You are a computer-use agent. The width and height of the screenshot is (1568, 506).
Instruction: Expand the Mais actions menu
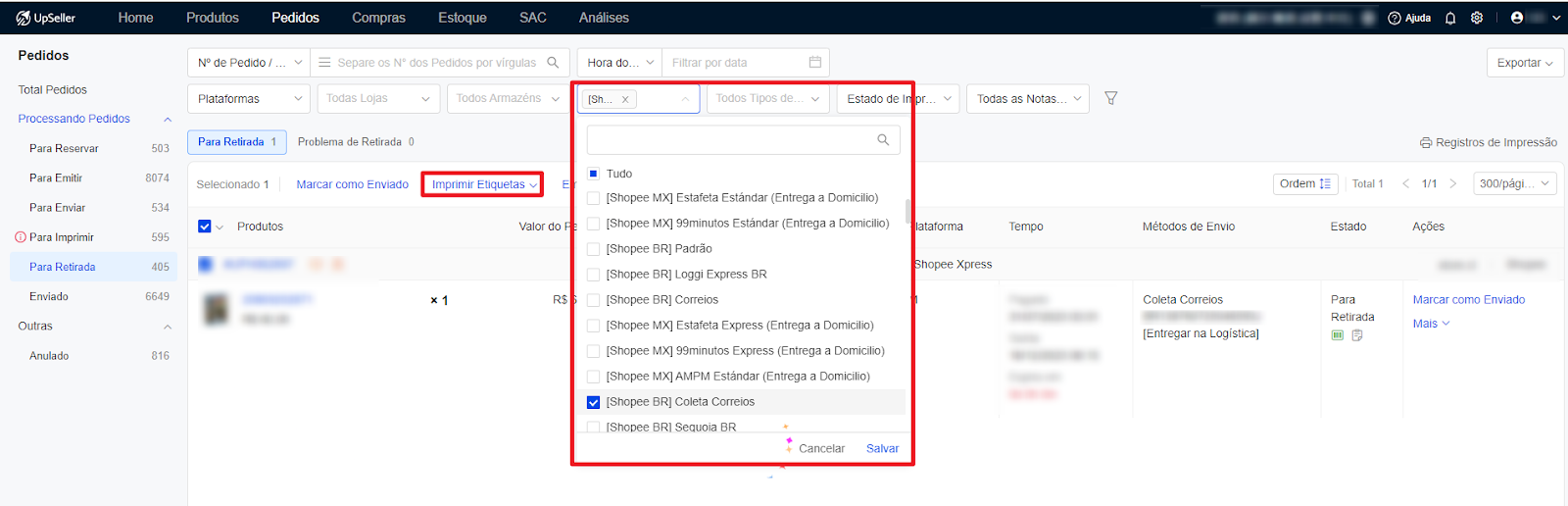click(x=1431, y=324)
